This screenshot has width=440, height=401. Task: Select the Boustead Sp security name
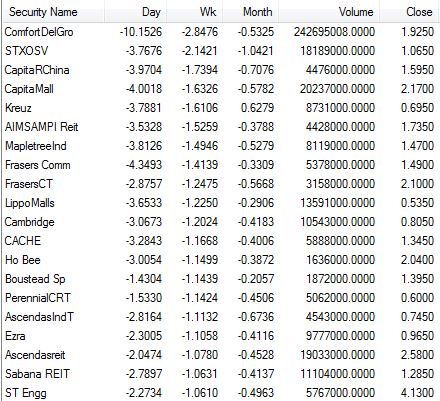pos(35,279)
